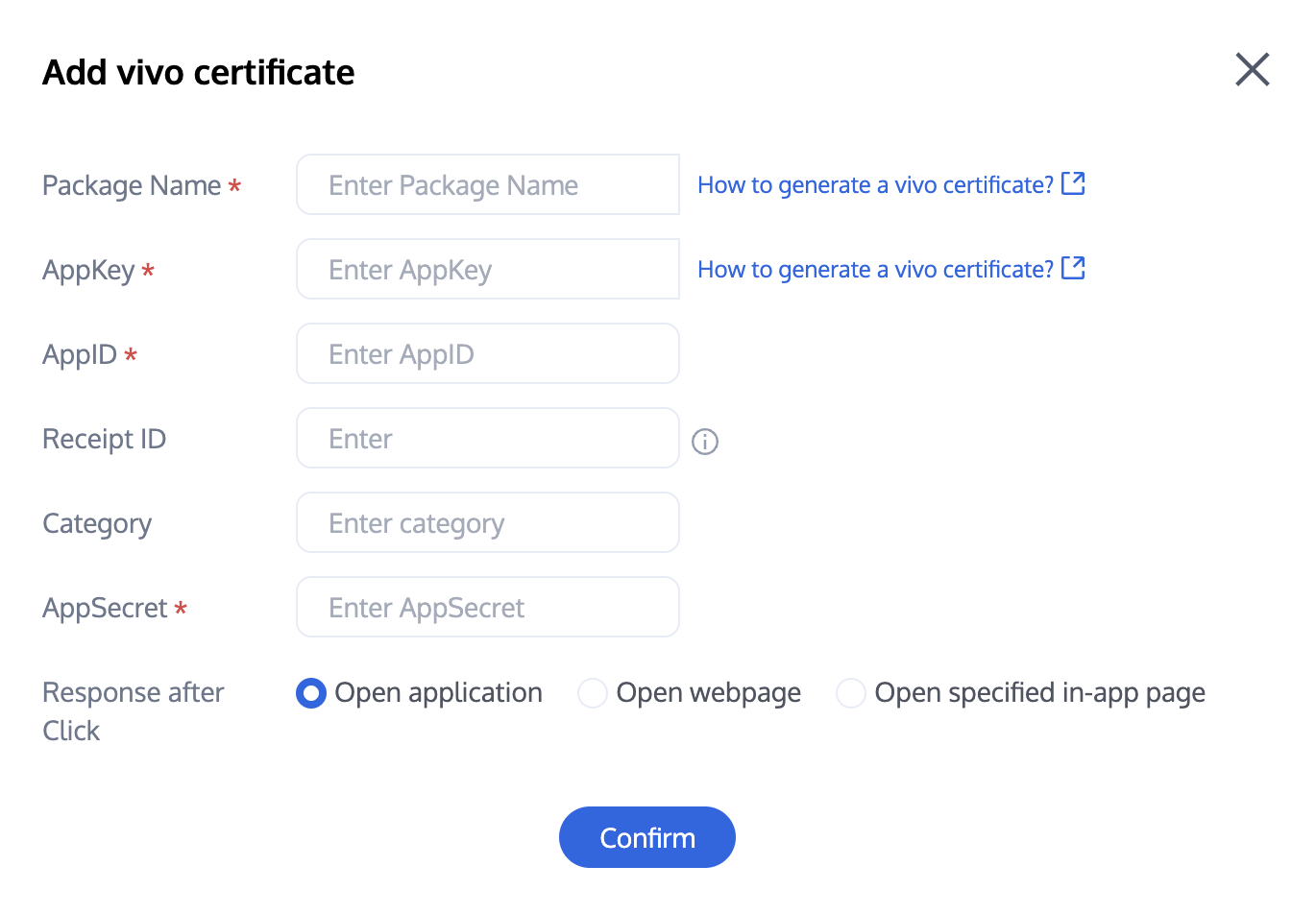Image resolution: width=1316 pixels, height=914 pixels.
Task: Select the Open application radio button
Action: point(311,693)
